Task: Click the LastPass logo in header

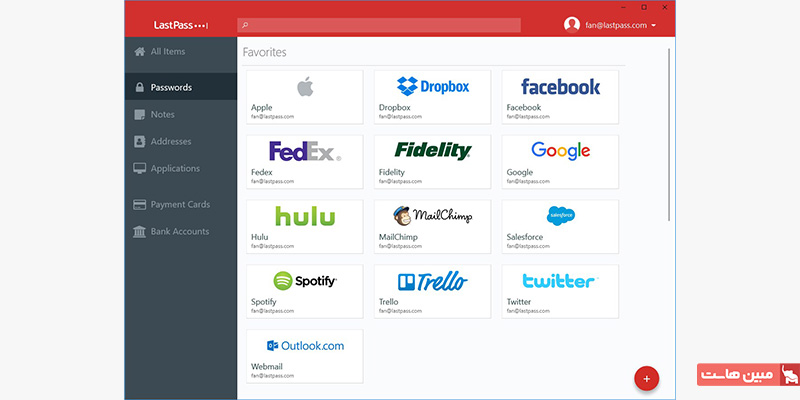Action: (x=181, y=25)
